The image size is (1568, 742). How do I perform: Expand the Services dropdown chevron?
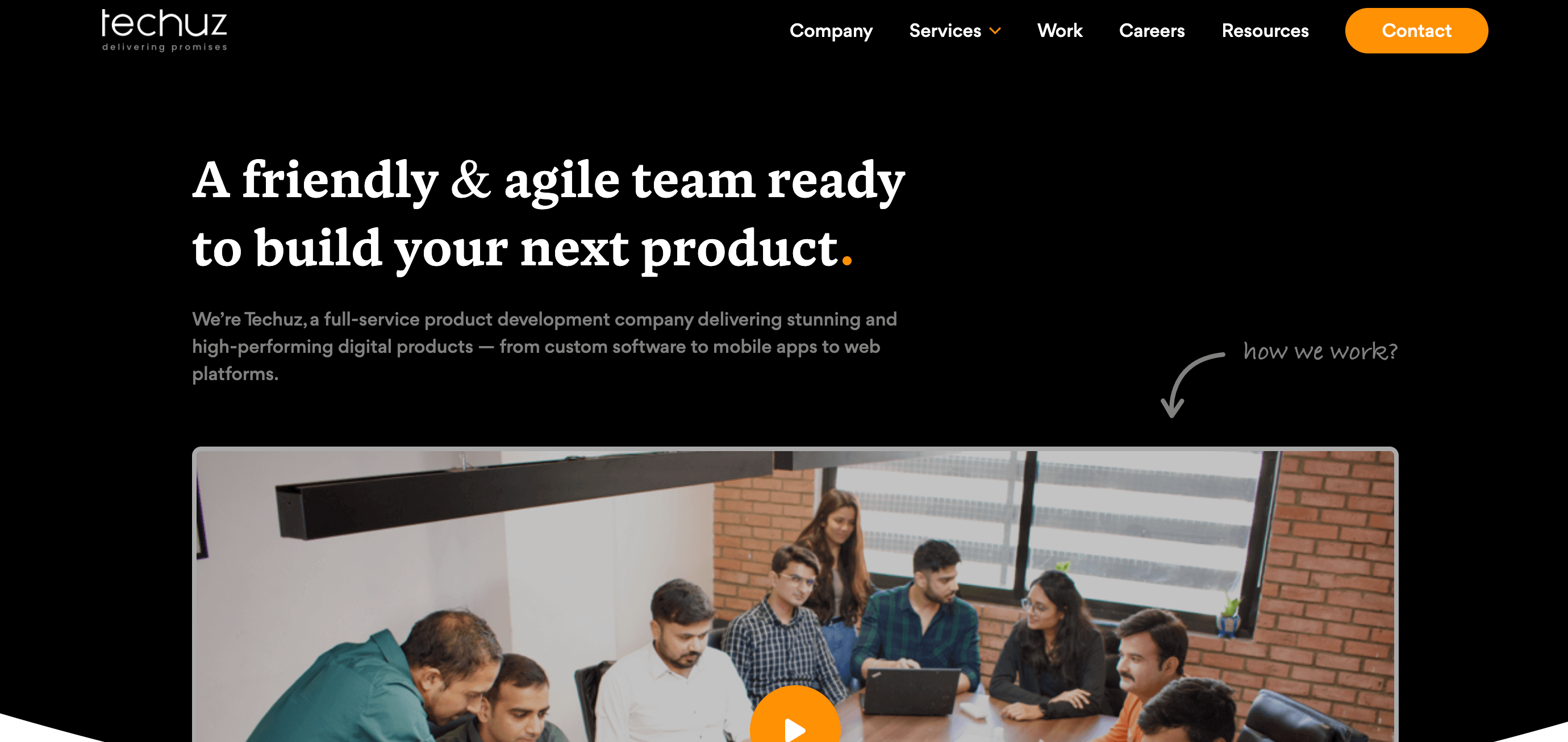(x=995, y=31)
